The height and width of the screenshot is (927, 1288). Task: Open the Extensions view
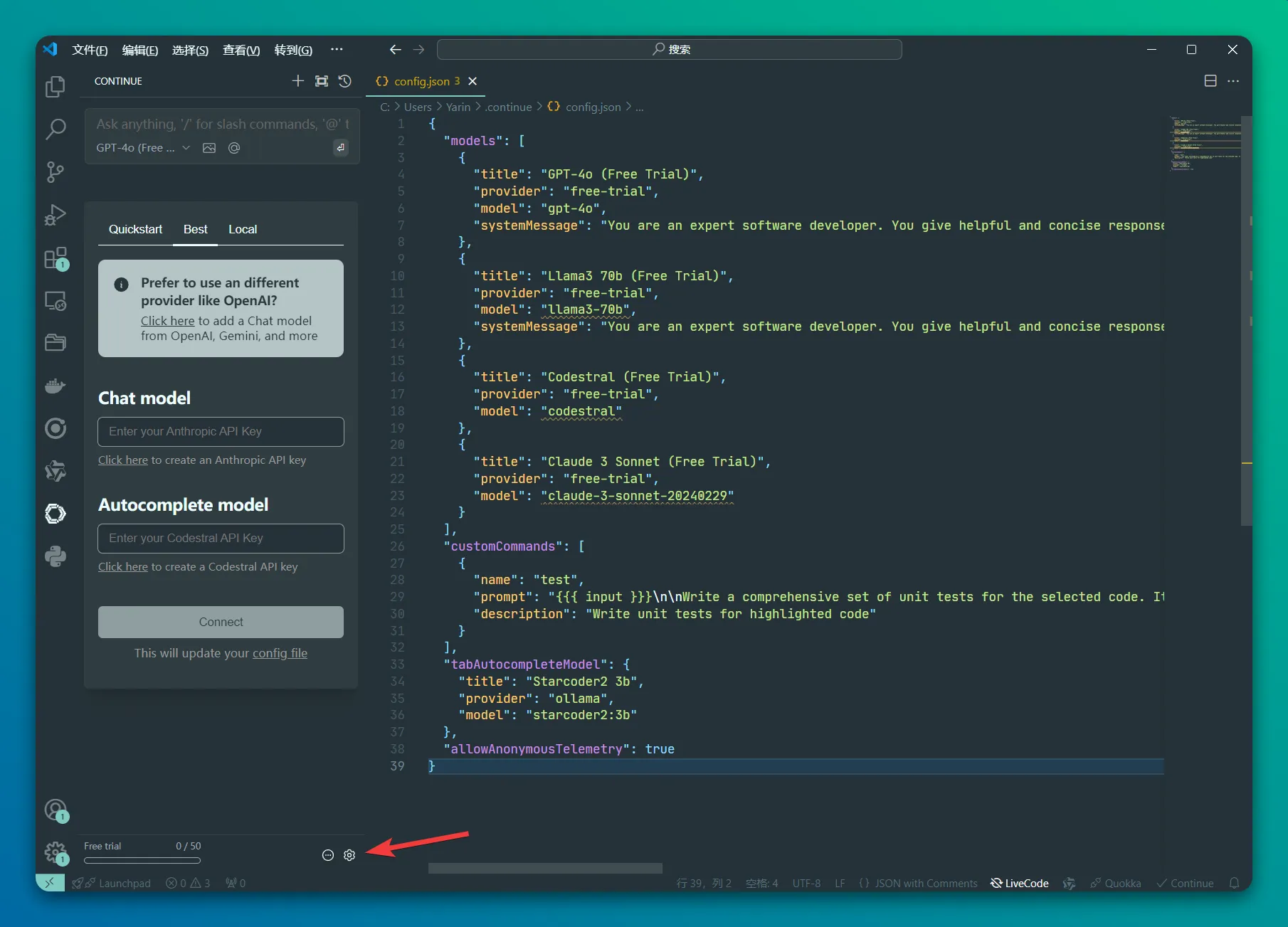55,258
